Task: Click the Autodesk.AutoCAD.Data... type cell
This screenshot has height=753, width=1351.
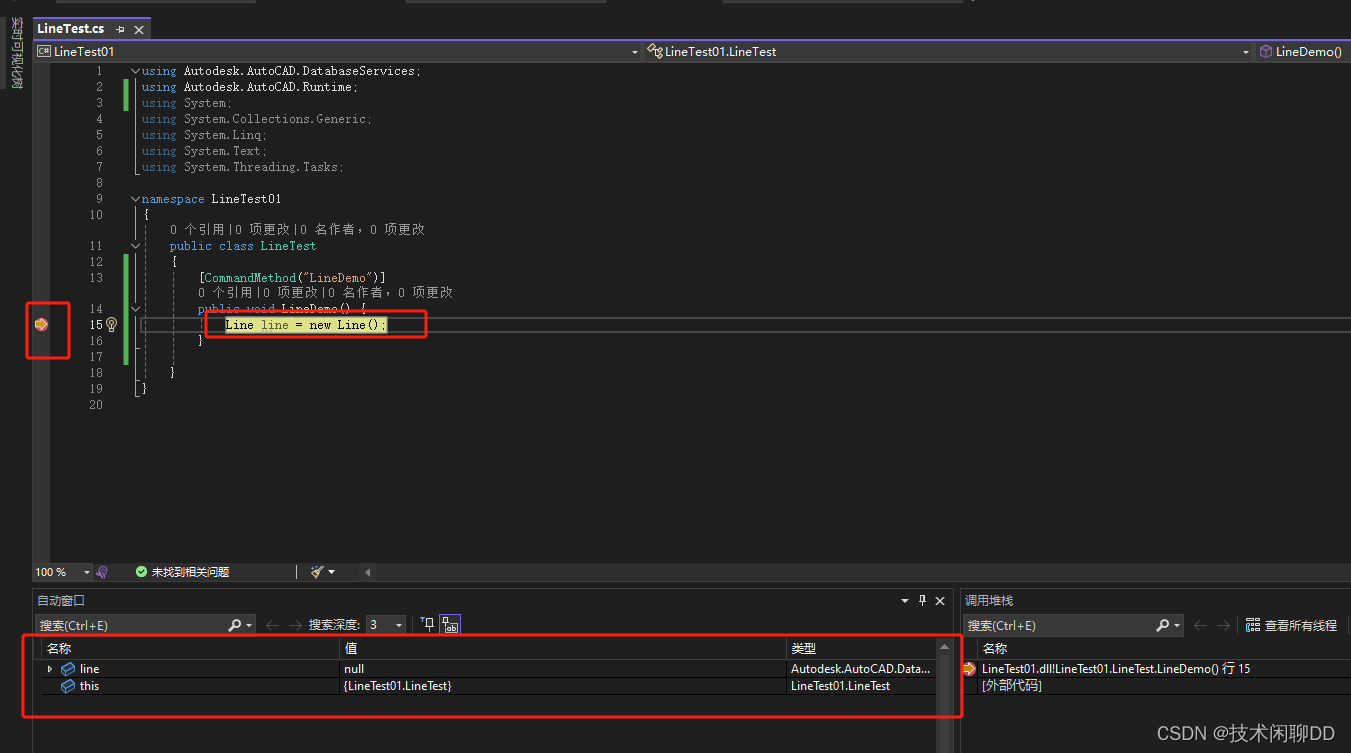Action: (x=861, y=669)
